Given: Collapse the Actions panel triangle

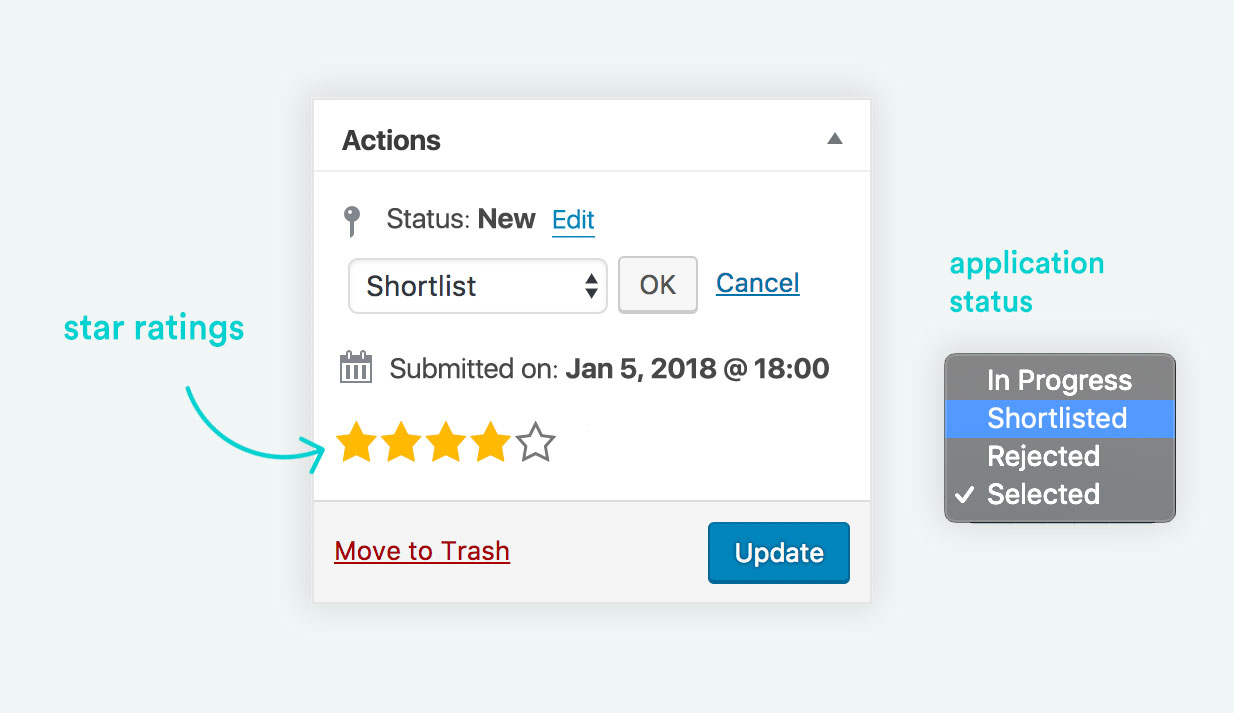Looking at the screenshot, I should click(835, 139).
